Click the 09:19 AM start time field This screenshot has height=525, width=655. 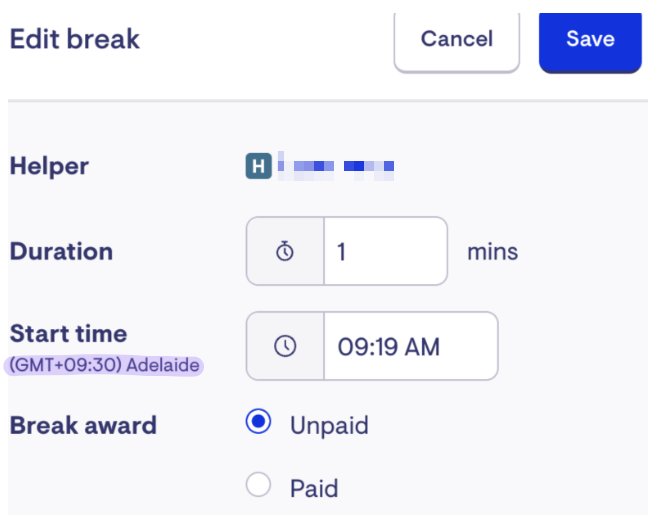[410, 346]
